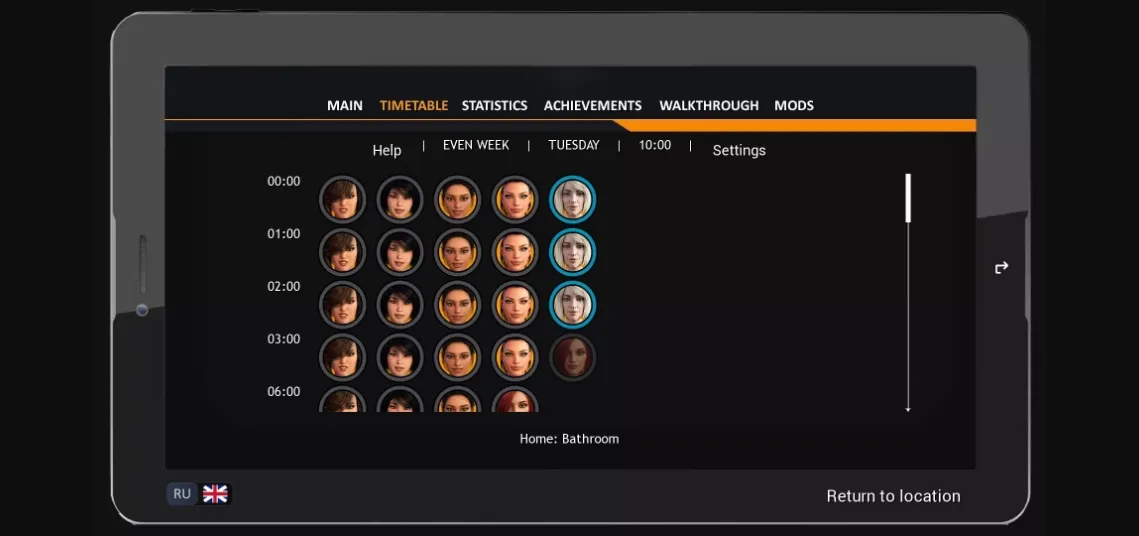The image size is (1139, 536).
Task: Change the 10:00 time selector
Action: [x=655, y=145]
